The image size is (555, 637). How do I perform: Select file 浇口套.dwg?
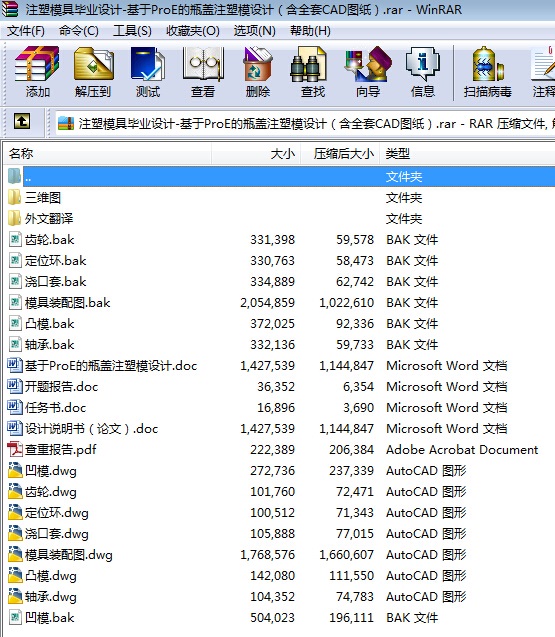56,534
